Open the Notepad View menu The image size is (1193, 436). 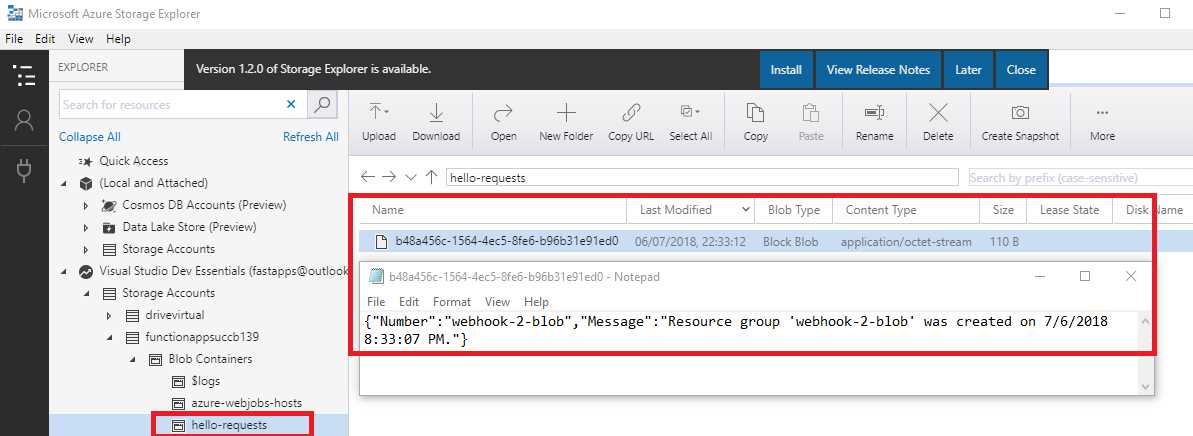[x=498, y=301]
